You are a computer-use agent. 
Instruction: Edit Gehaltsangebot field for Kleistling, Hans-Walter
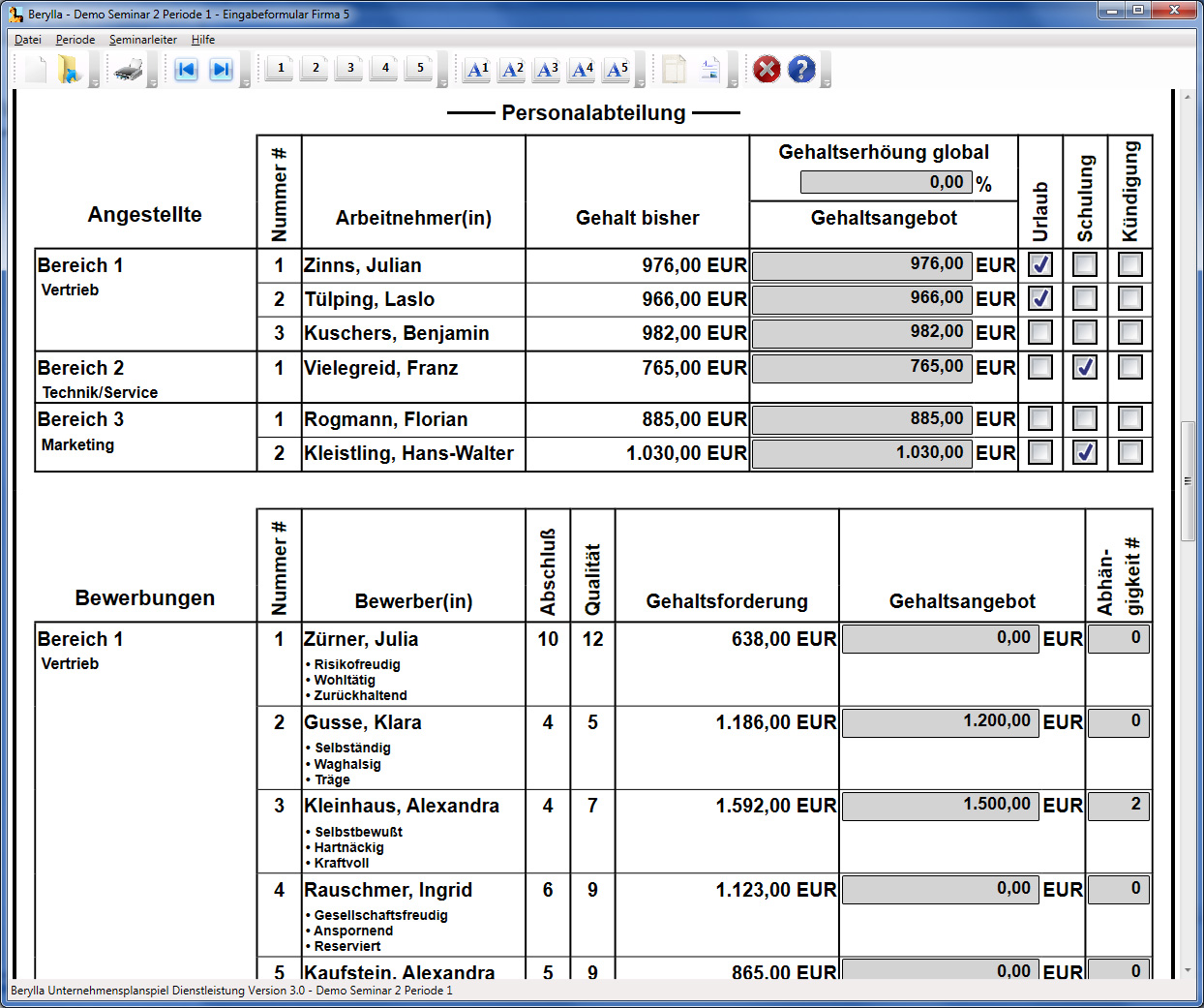click(x=861, y=453)
